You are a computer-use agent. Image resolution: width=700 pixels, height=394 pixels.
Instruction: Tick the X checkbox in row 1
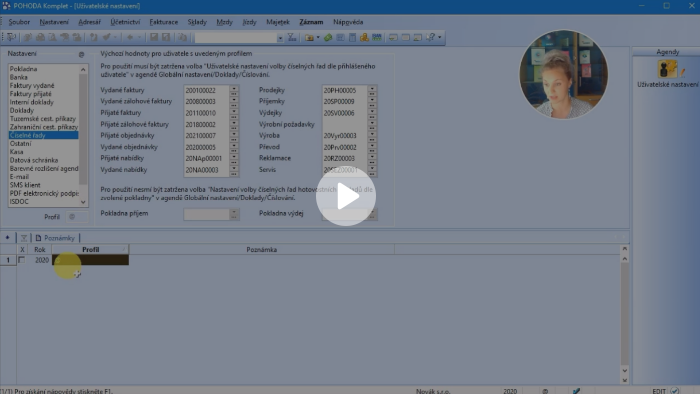(21, 260)
